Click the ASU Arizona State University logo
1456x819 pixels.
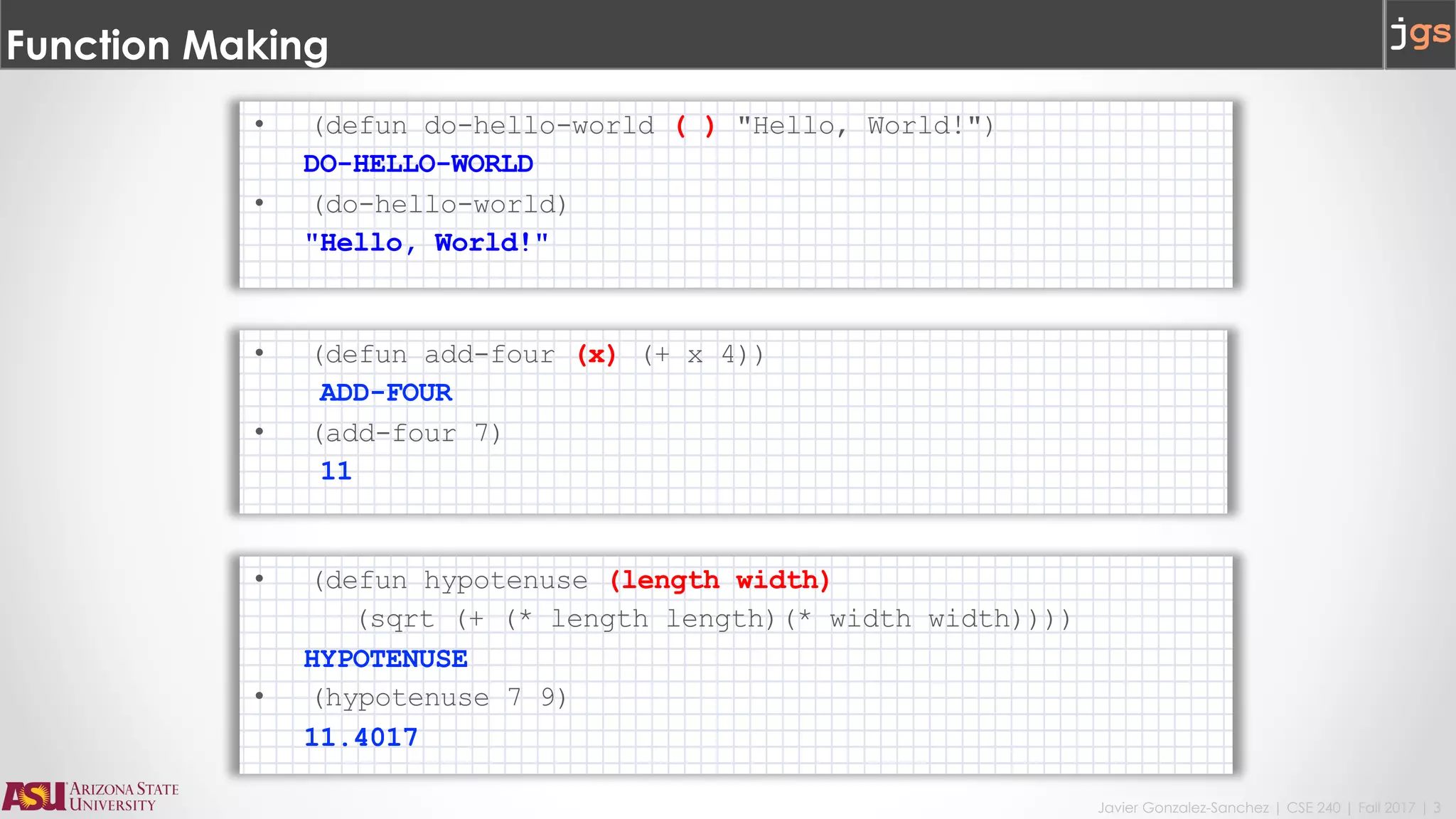tap(90, 796)
